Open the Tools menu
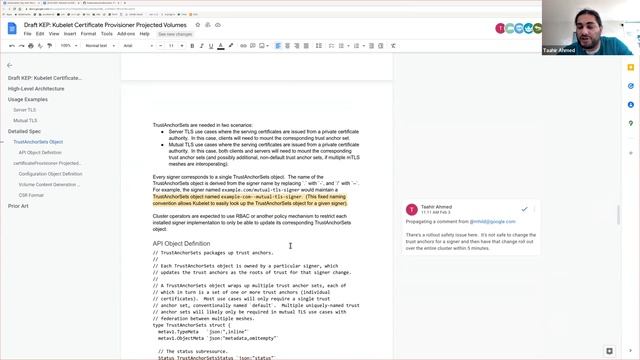 point(107,34)
